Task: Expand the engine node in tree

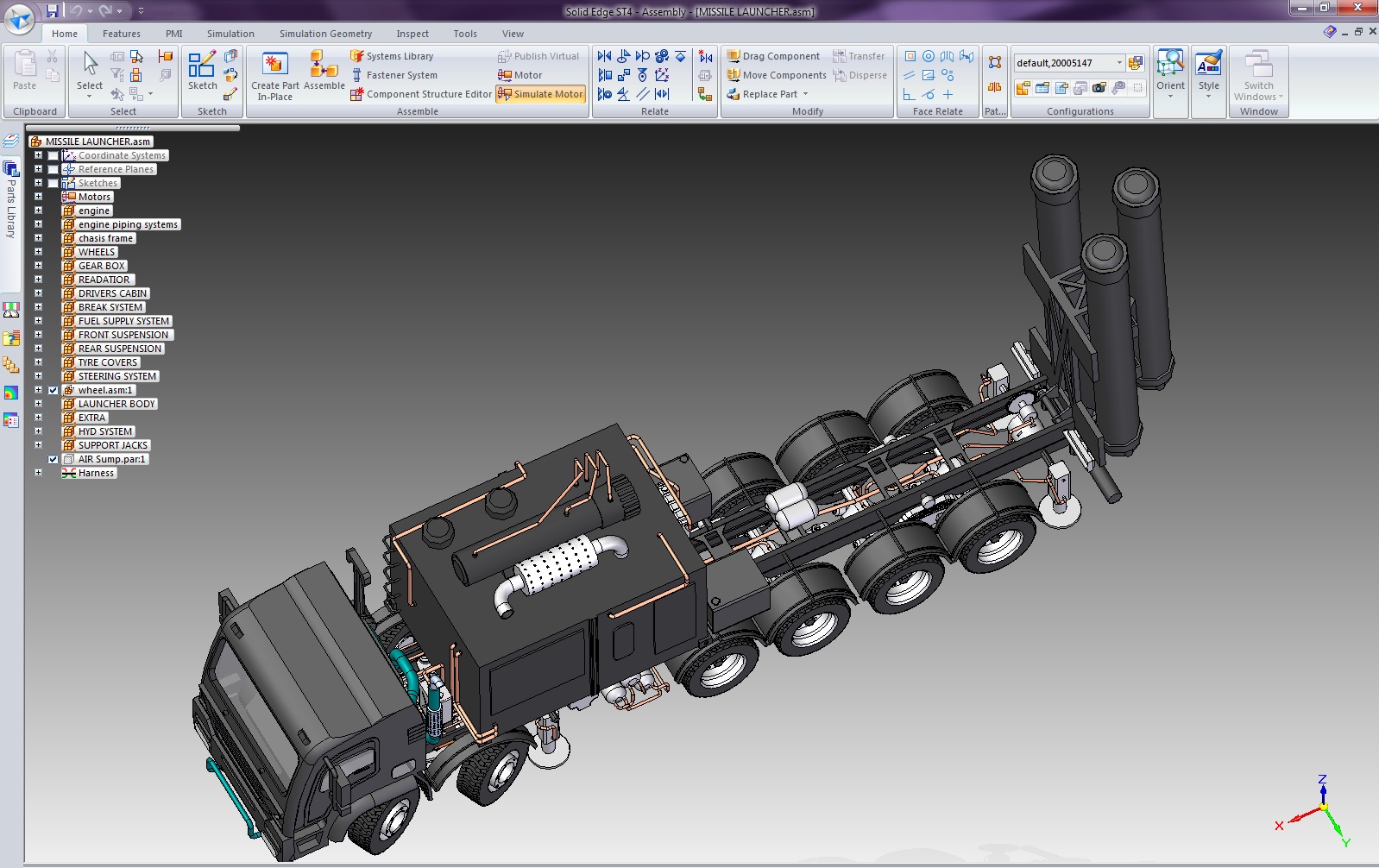Action: click(x=38, y=211)
